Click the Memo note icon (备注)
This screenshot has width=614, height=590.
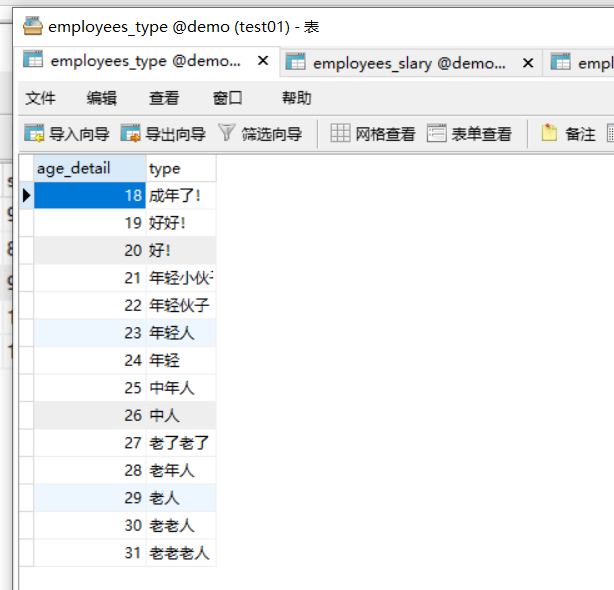coord(549,133)
